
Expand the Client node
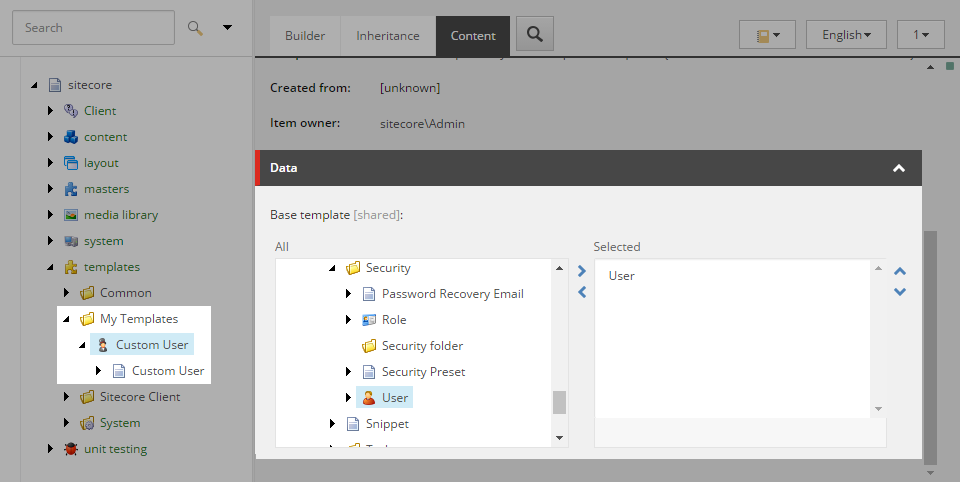pos(50,111)
